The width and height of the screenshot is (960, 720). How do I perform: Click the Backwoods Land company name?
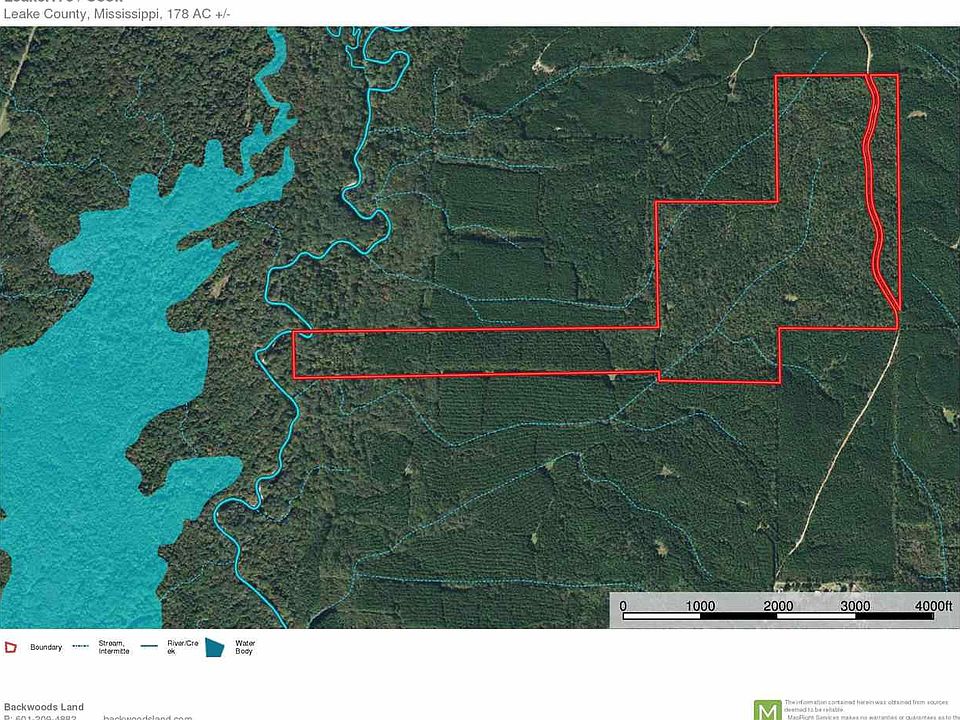(x=44, y=706)
